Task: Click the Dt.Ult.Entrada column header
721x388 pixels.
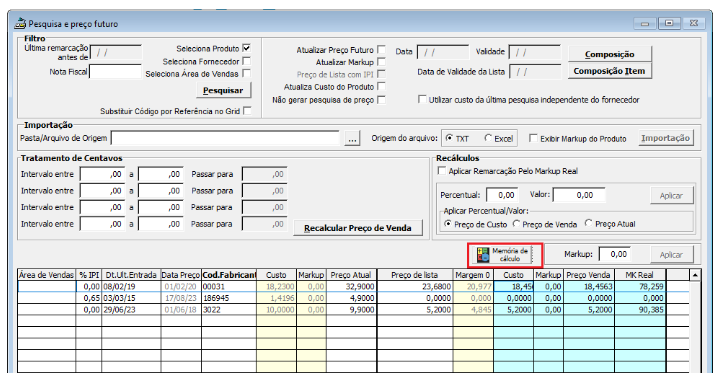Action: pyautogui.click(x=131, y=275)
